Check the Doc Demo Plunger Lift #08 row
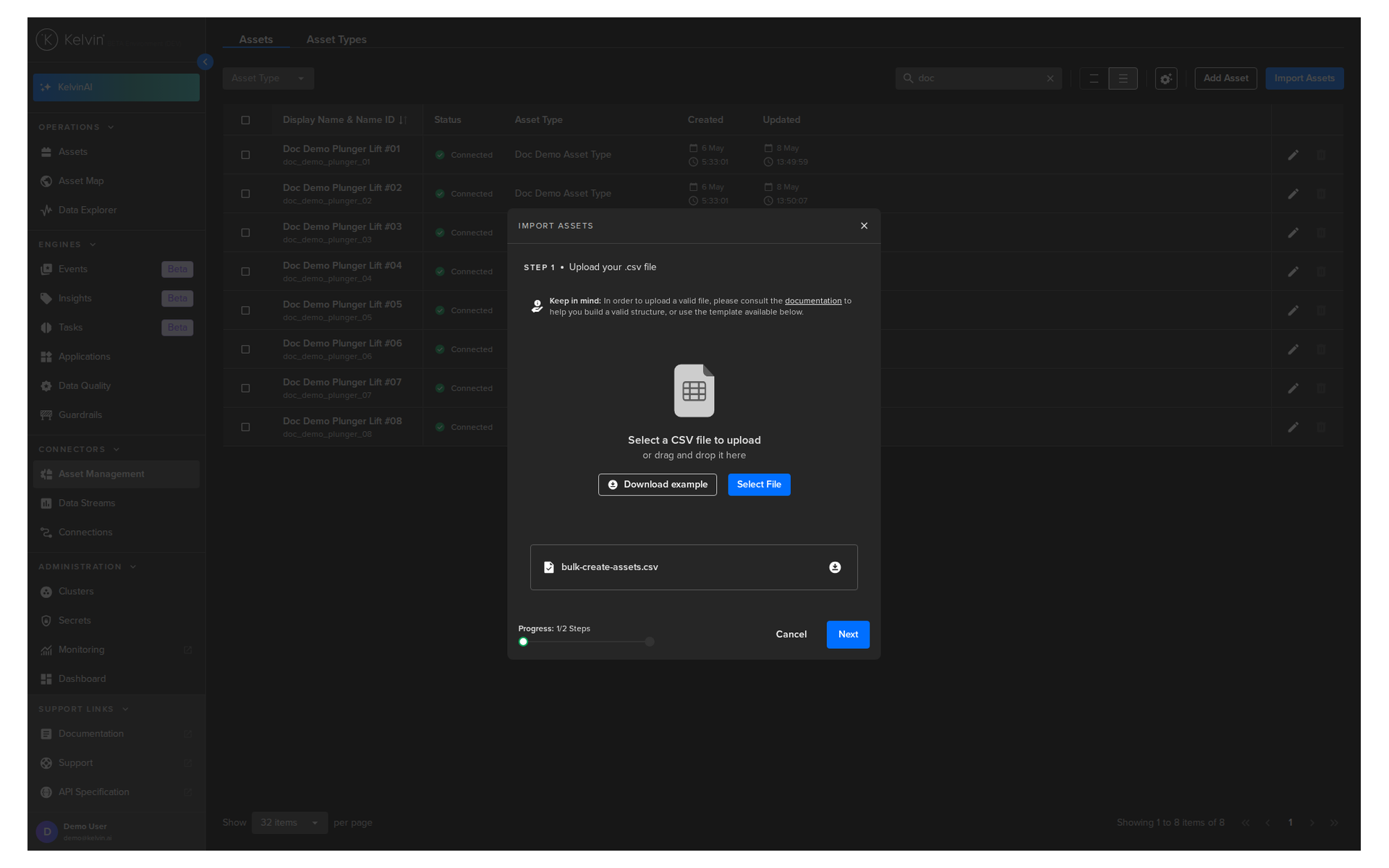Viewport: 1389px width, 868px height. click(x=245, y=427)
